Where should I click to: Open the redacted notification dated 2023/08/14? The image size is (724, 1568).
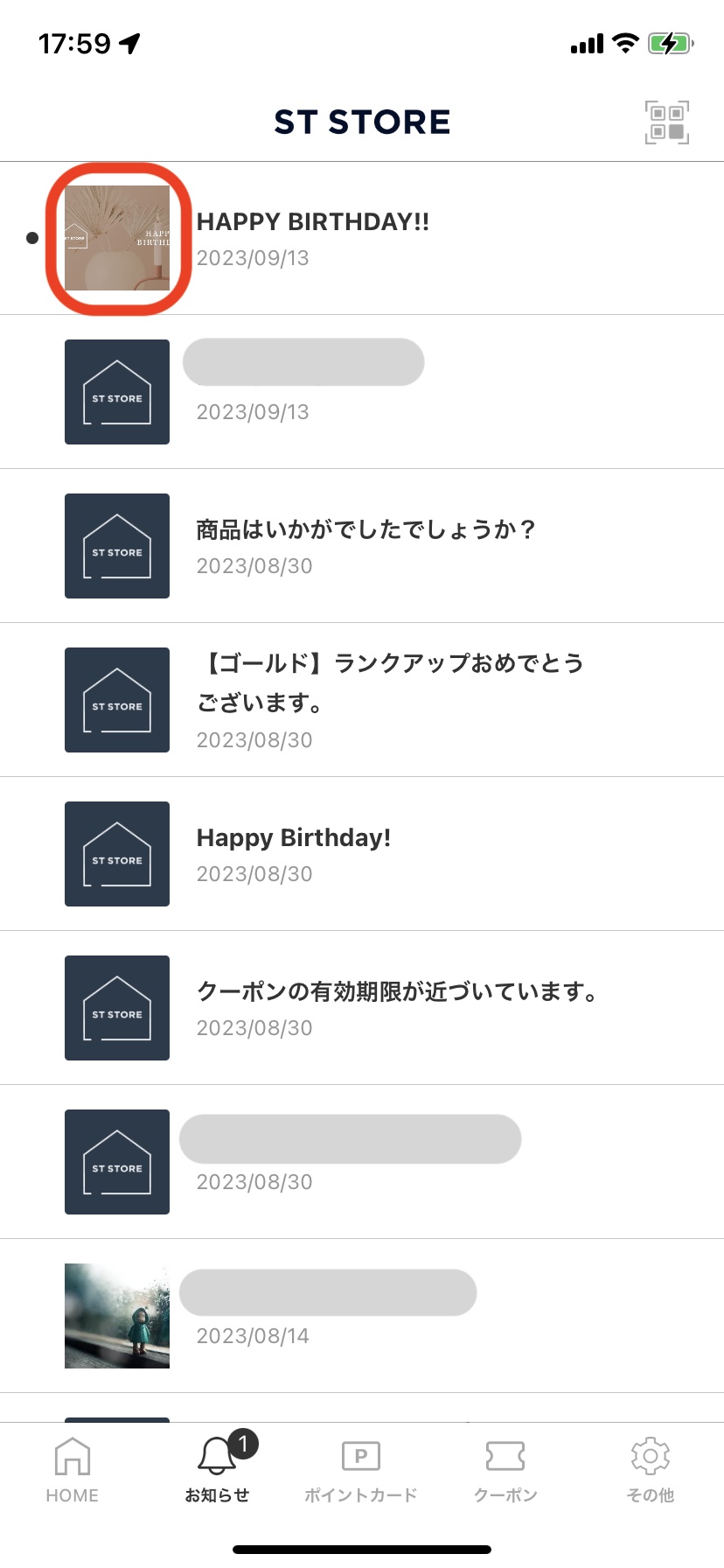pos(362,1316)
